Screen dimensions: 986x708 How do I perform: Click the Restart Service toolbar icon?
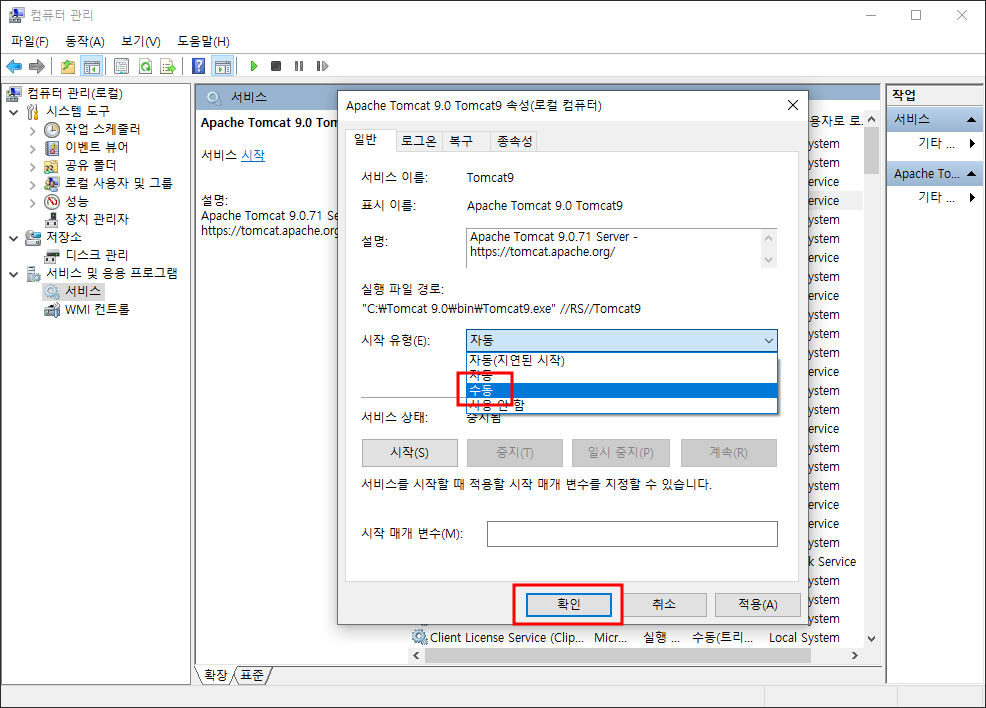[322, 66]
